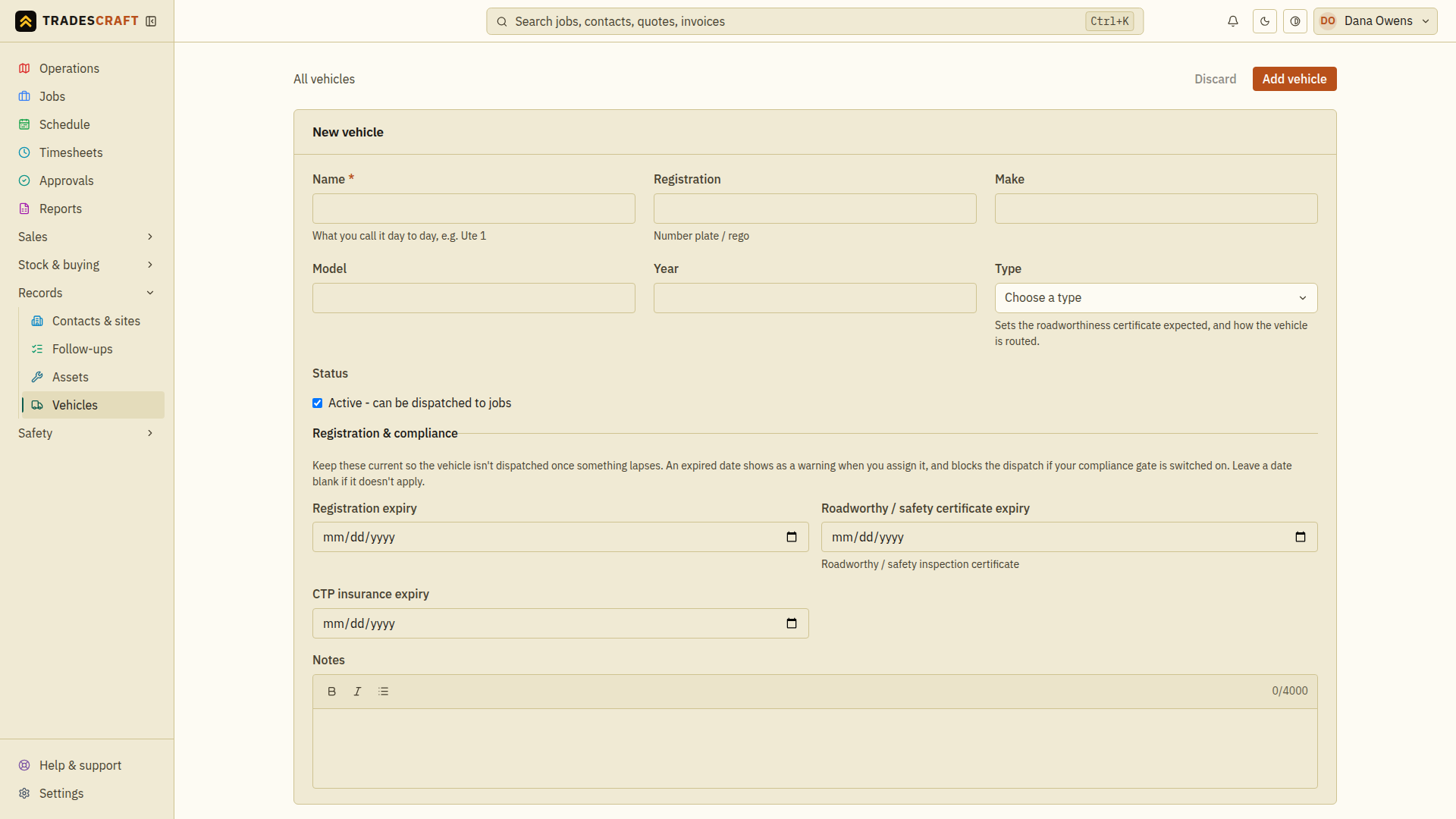The image size is (1456, 819).
Task: Select Vehicles in sidebar
Action: point(93,405)
